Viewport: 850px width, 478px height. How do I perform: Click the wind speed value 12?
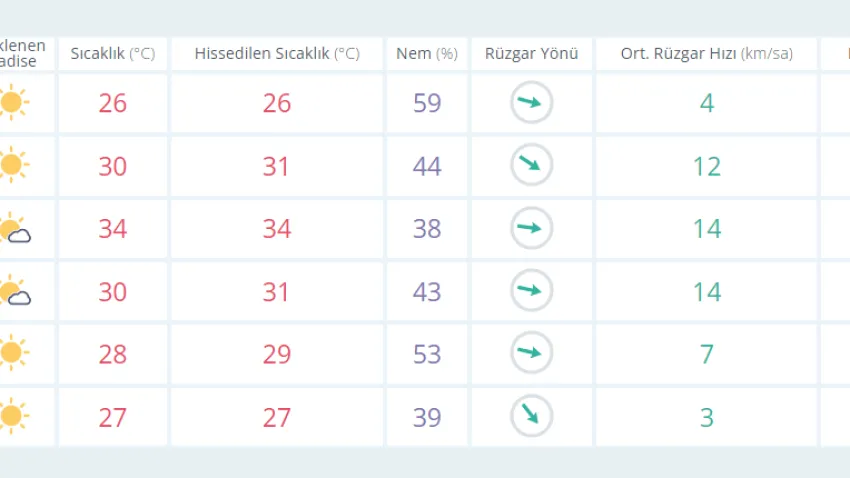(706, 166)
